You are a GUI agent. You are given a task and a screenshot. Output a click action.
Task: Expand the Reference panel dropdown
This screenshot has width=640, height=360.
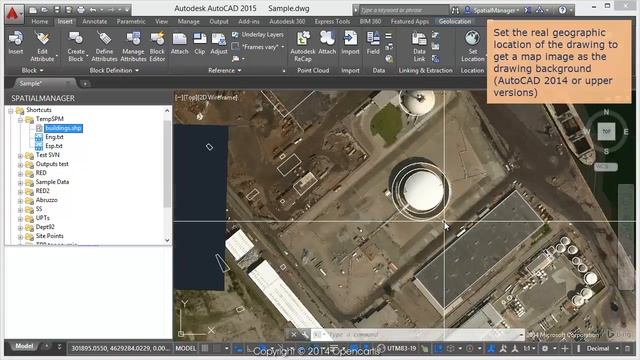pos(224,70)
